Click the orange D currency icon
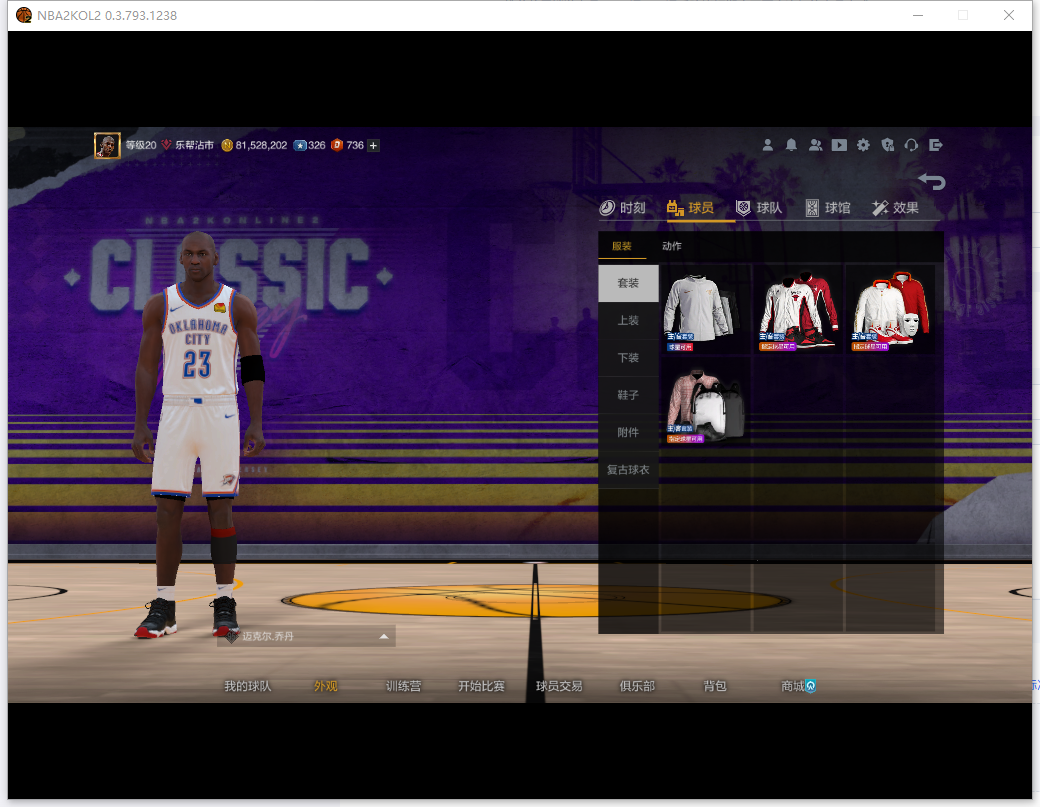Image resolution: width=1040 pixels, height=807 pixels. (337, 145)
